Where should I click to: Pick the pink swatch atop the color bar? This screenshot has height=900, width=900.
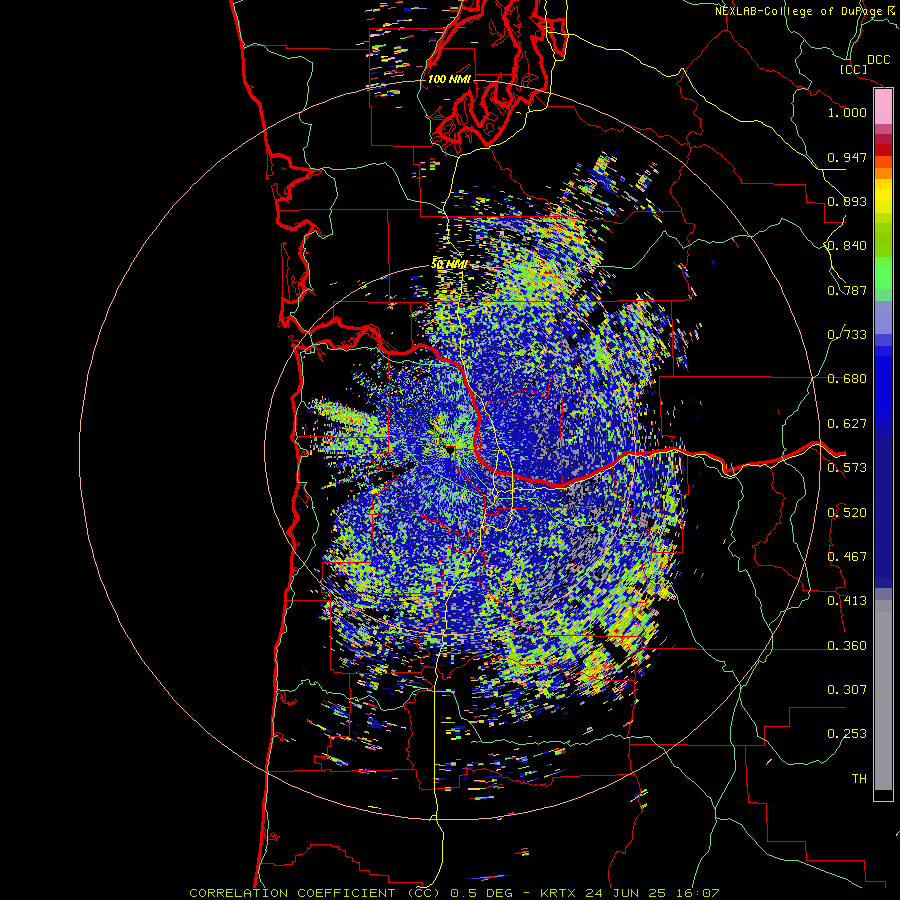(x=883, y=107)
